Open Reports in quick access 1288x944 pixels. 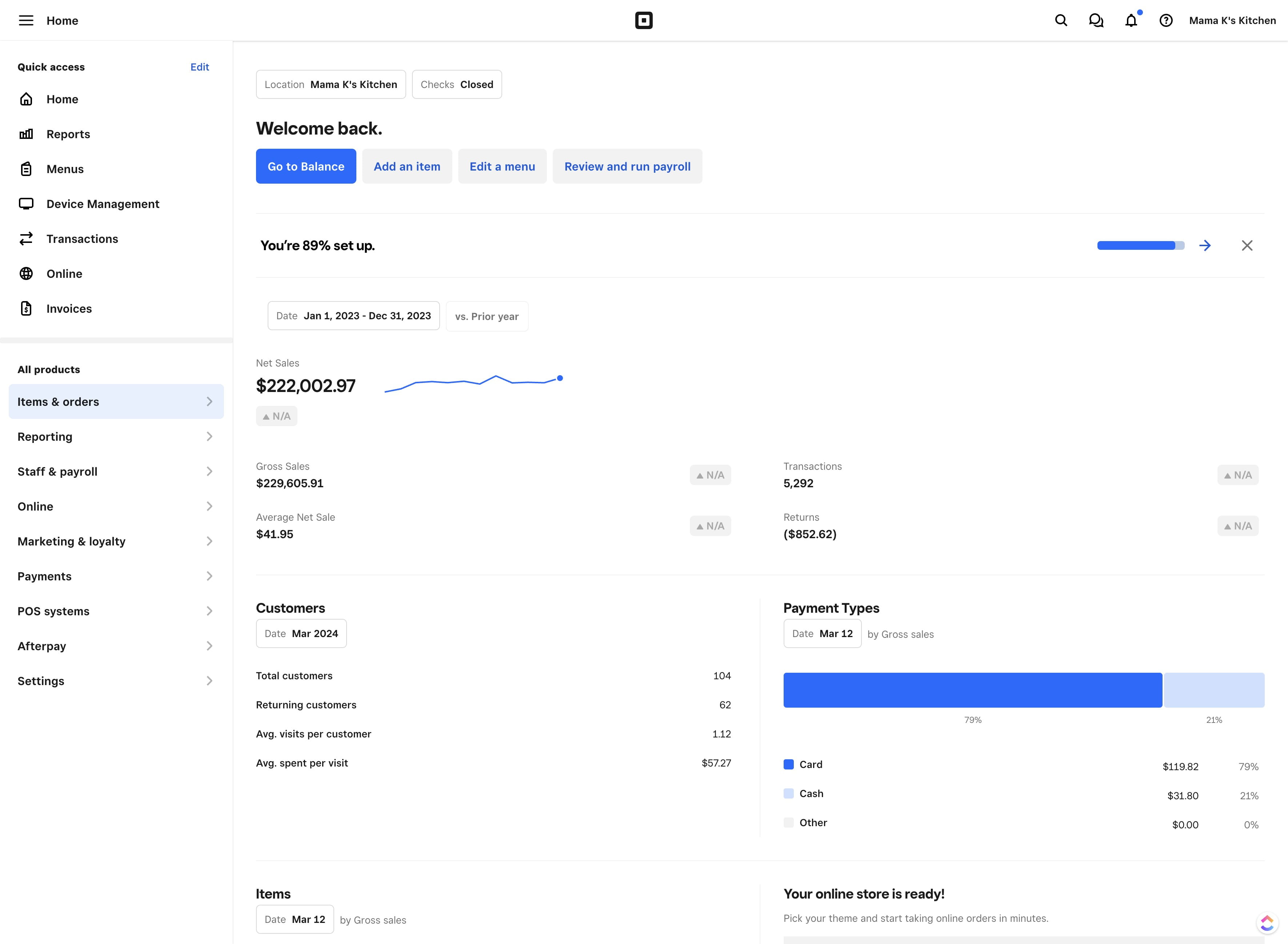pos(68,134)
